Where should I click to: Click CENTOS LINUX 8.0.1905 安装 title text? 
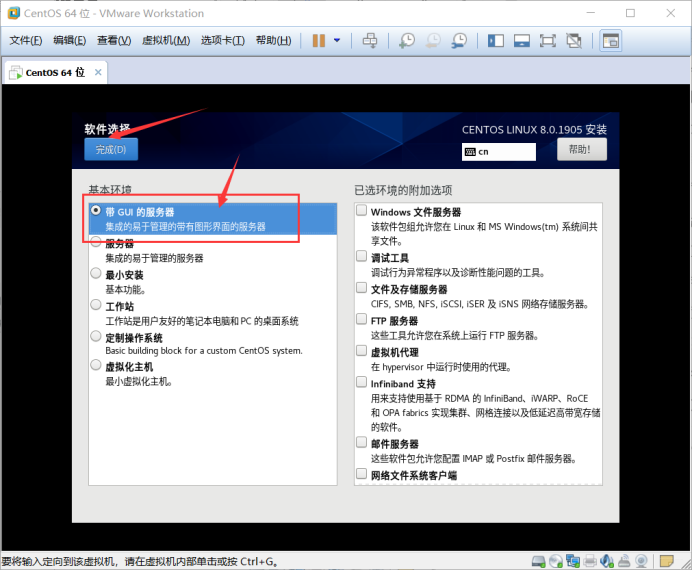[534, 130]
